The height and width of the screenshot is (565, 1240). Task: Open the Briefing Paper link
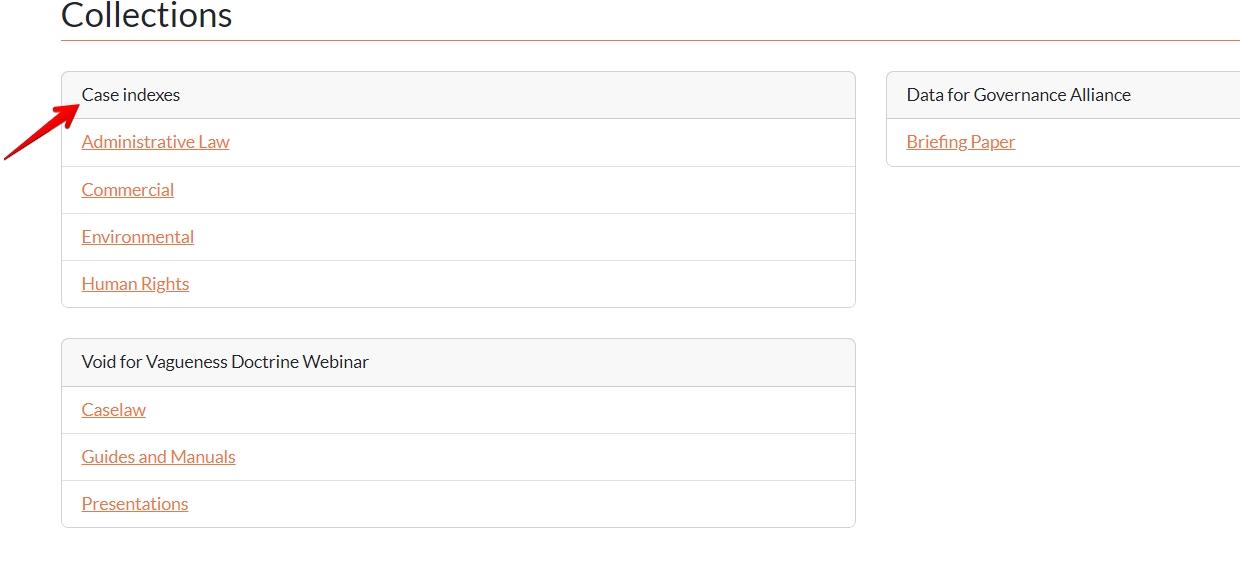pyautogui.click(x=960, y=142)
